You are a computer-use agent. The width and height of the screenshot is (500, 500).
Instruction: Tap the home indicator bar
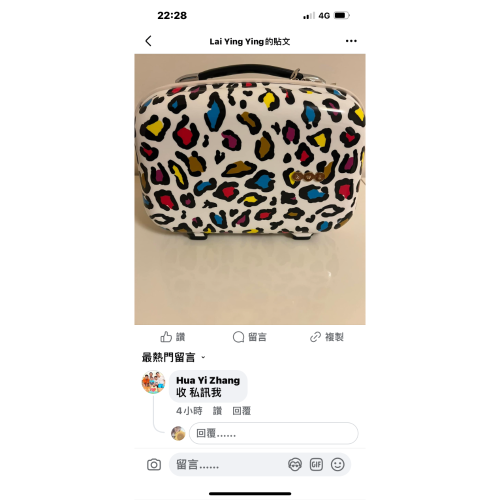pyautogui.click(x=250, y=493)
